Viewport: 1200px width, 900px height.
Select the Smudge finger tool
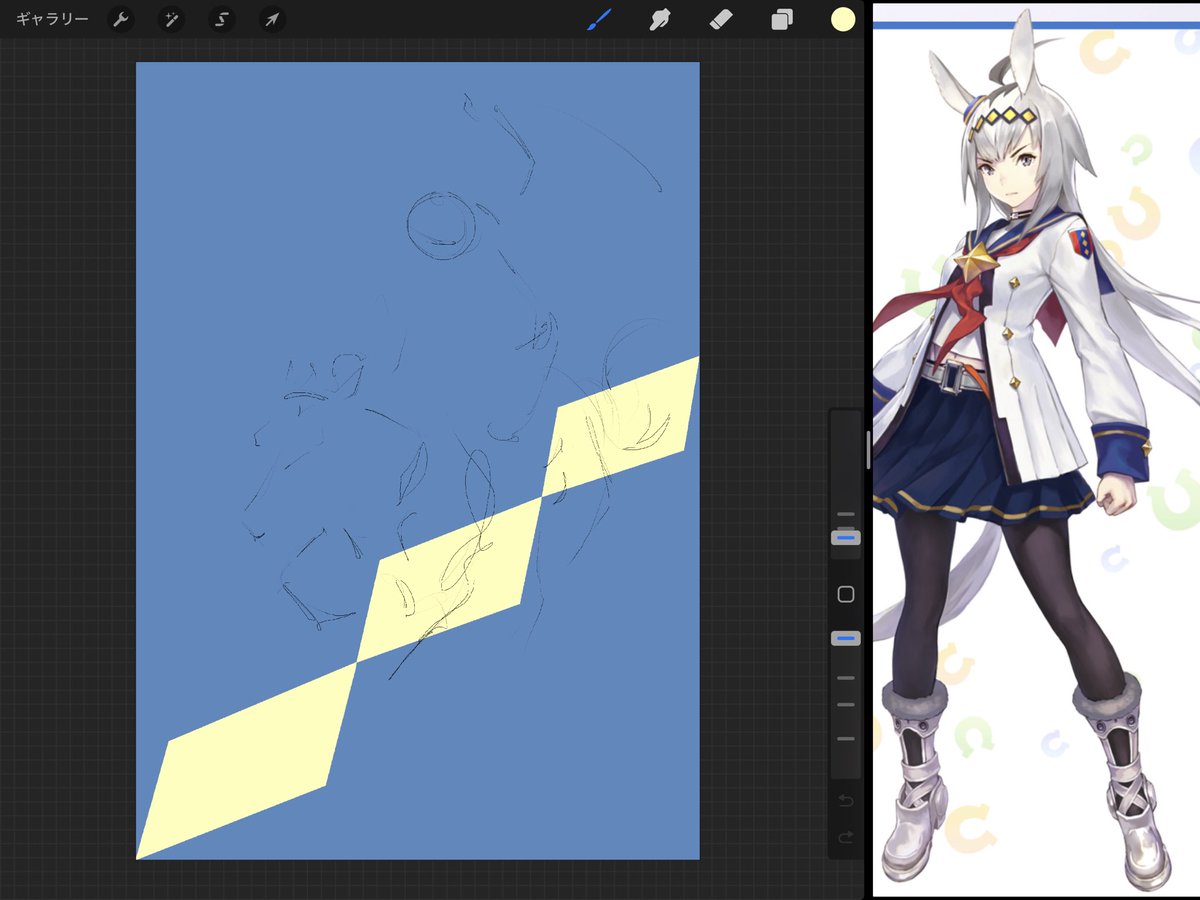tap(659, 20)
